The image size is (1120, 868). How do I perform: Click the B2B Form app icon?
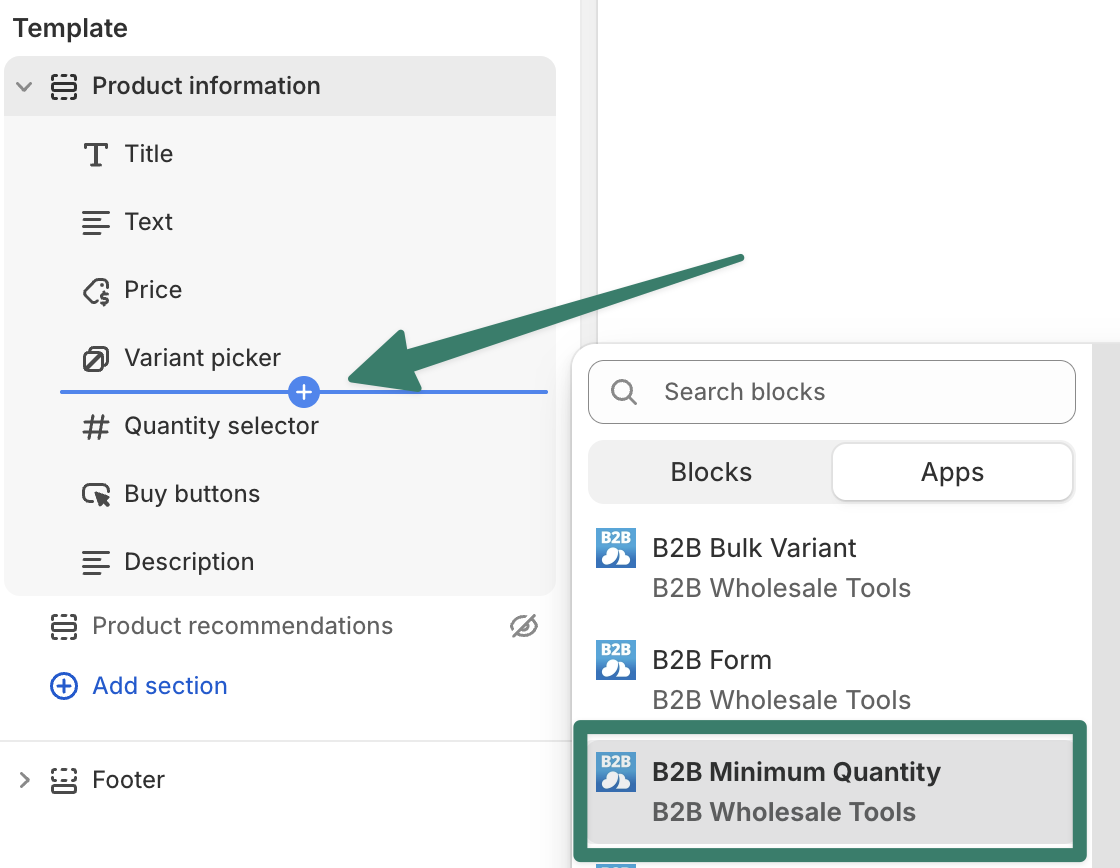(616, 660)
